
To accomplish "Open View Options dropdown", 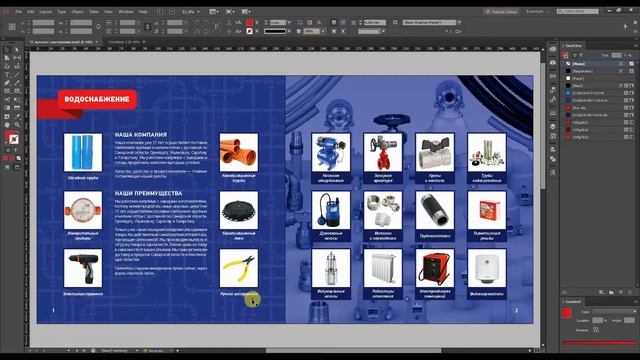I will (214, 12).
